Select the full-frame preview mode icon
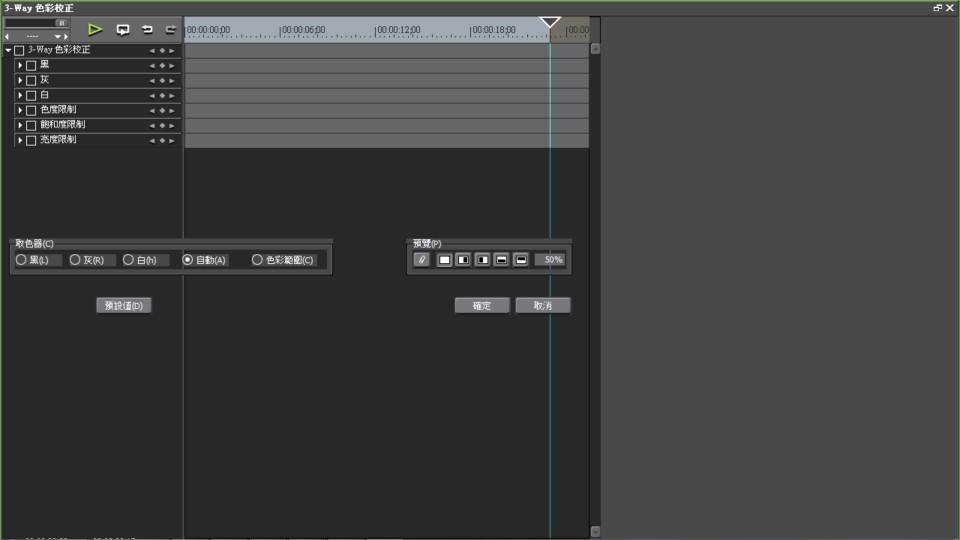Screen dimensions: 960x540 [445, 260]
